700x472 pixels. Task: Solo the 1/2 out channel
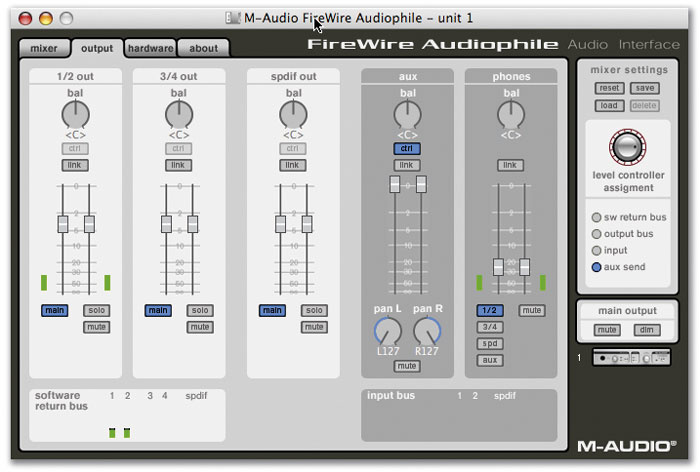coord(96,310)
